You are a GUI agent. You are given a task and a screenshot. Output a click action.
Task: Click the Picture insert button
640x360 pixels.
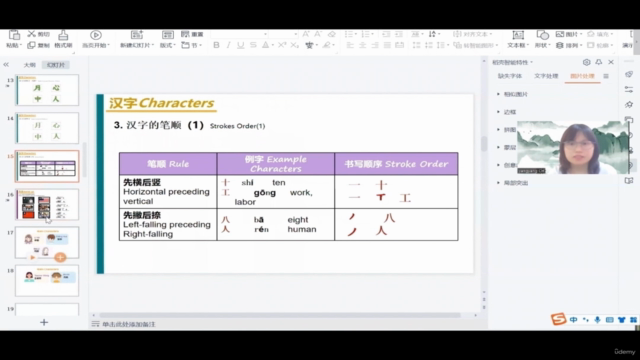coord(568,34)
